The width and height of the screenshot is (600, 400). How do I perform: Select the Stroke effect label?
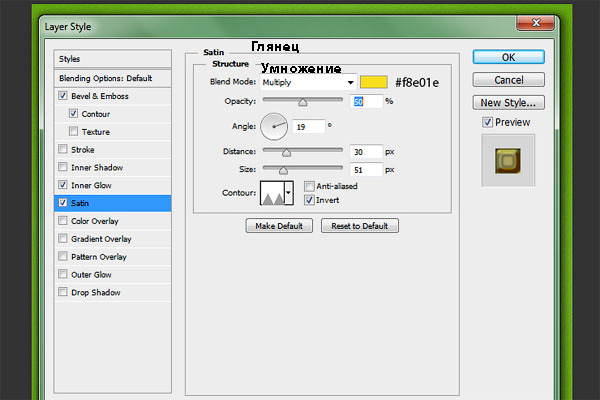pyautogui.click(x=83, y=150)
